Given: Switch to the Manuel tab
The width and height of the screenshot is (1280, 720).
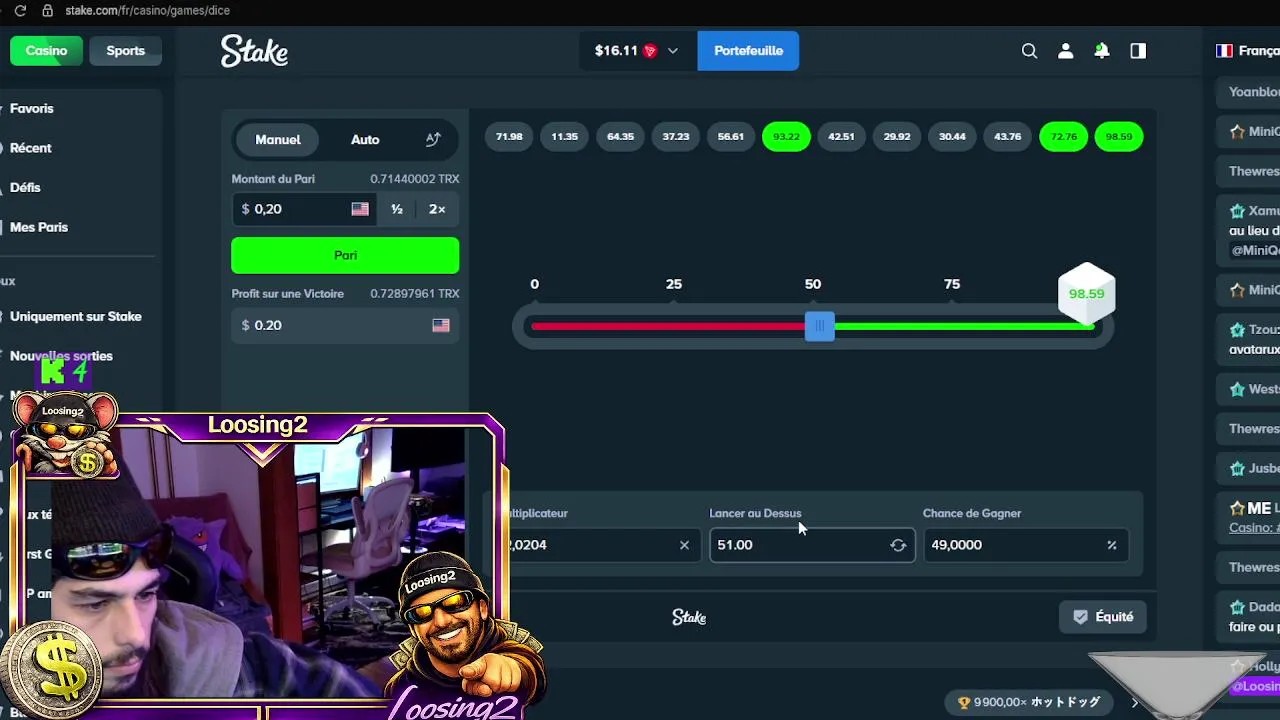Looking at the screenshot, I should coord(278,140).
